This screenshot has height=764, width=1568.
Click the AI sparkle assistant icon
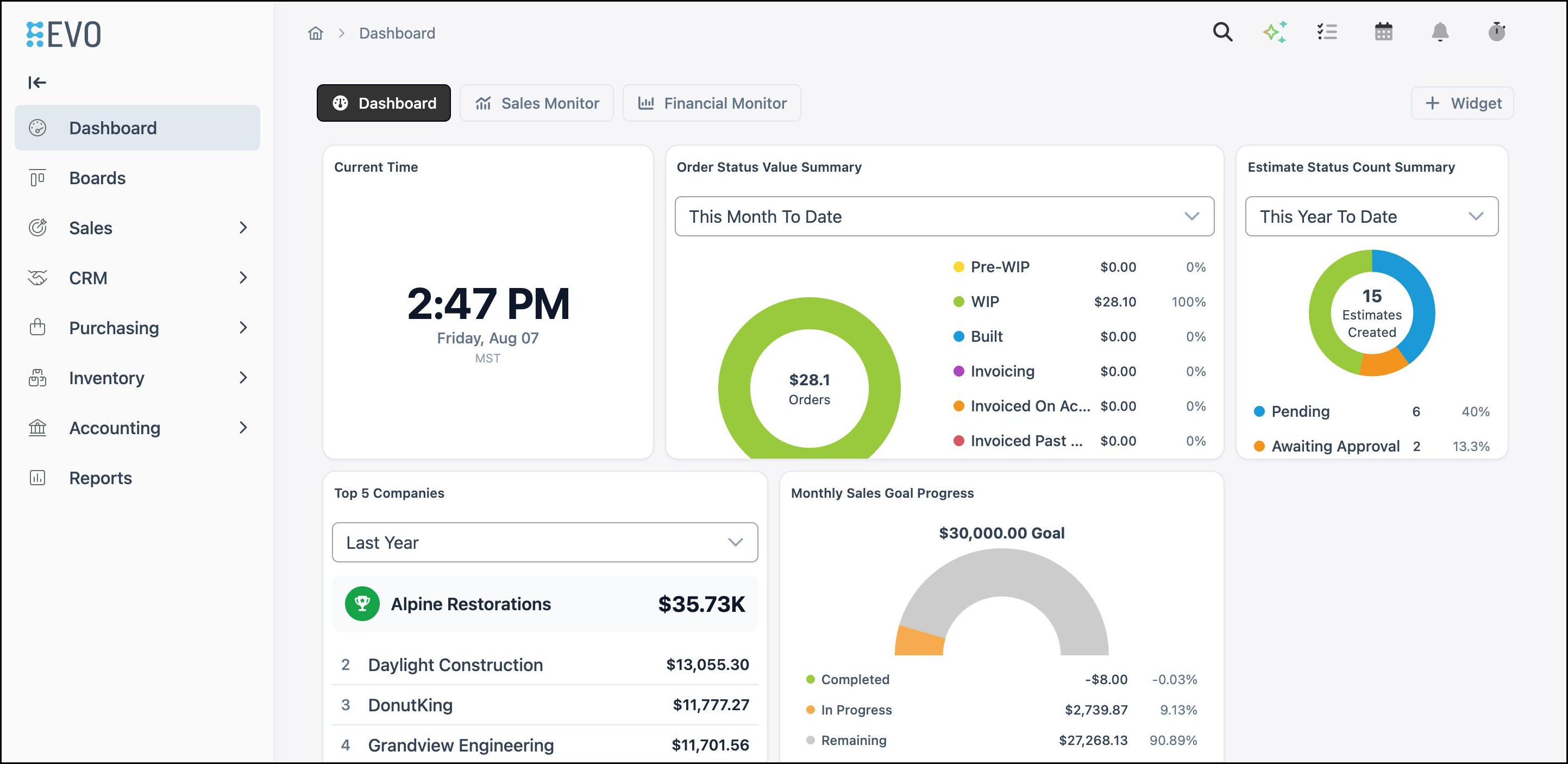(1275, 32)
